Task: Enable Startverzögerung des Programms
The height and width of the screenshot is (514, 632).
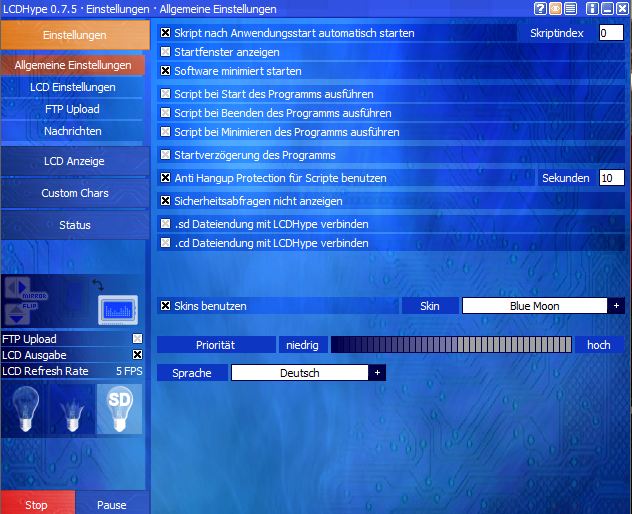Action: click(x=165, y=154)
